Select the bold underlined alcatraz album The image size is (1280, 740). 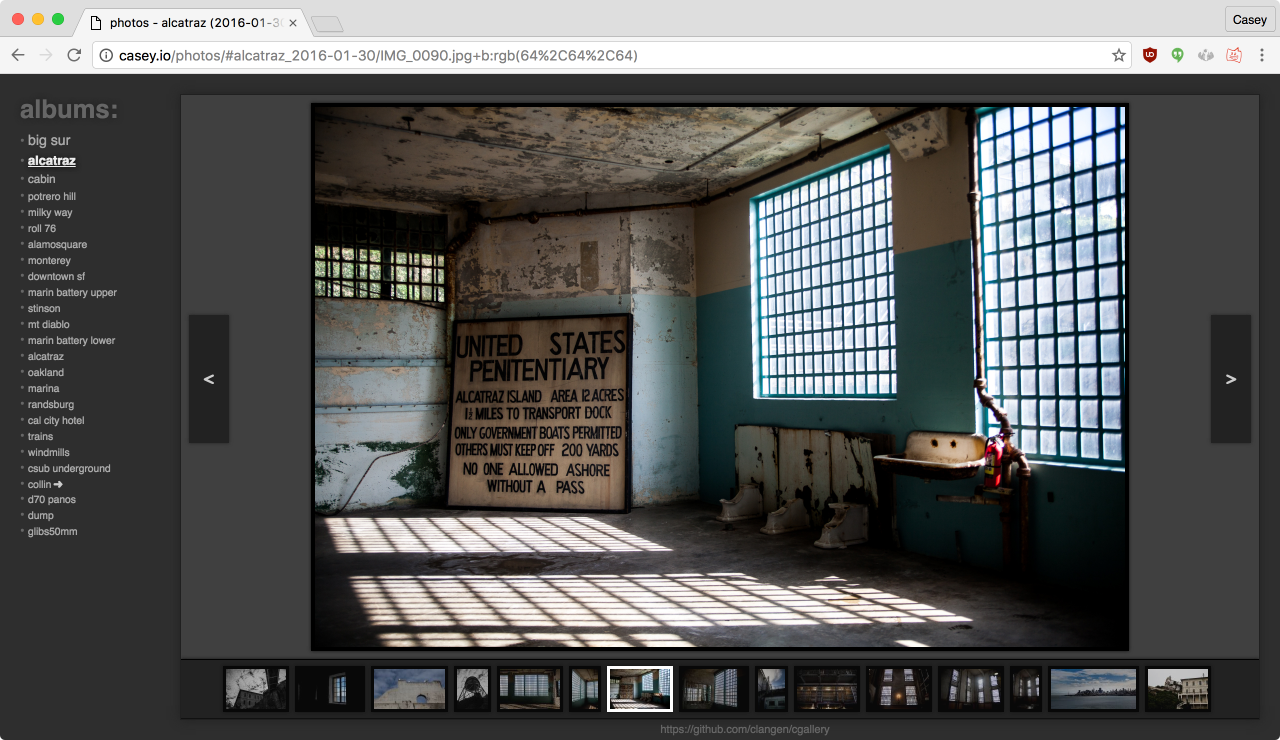[x=52, y=160]
